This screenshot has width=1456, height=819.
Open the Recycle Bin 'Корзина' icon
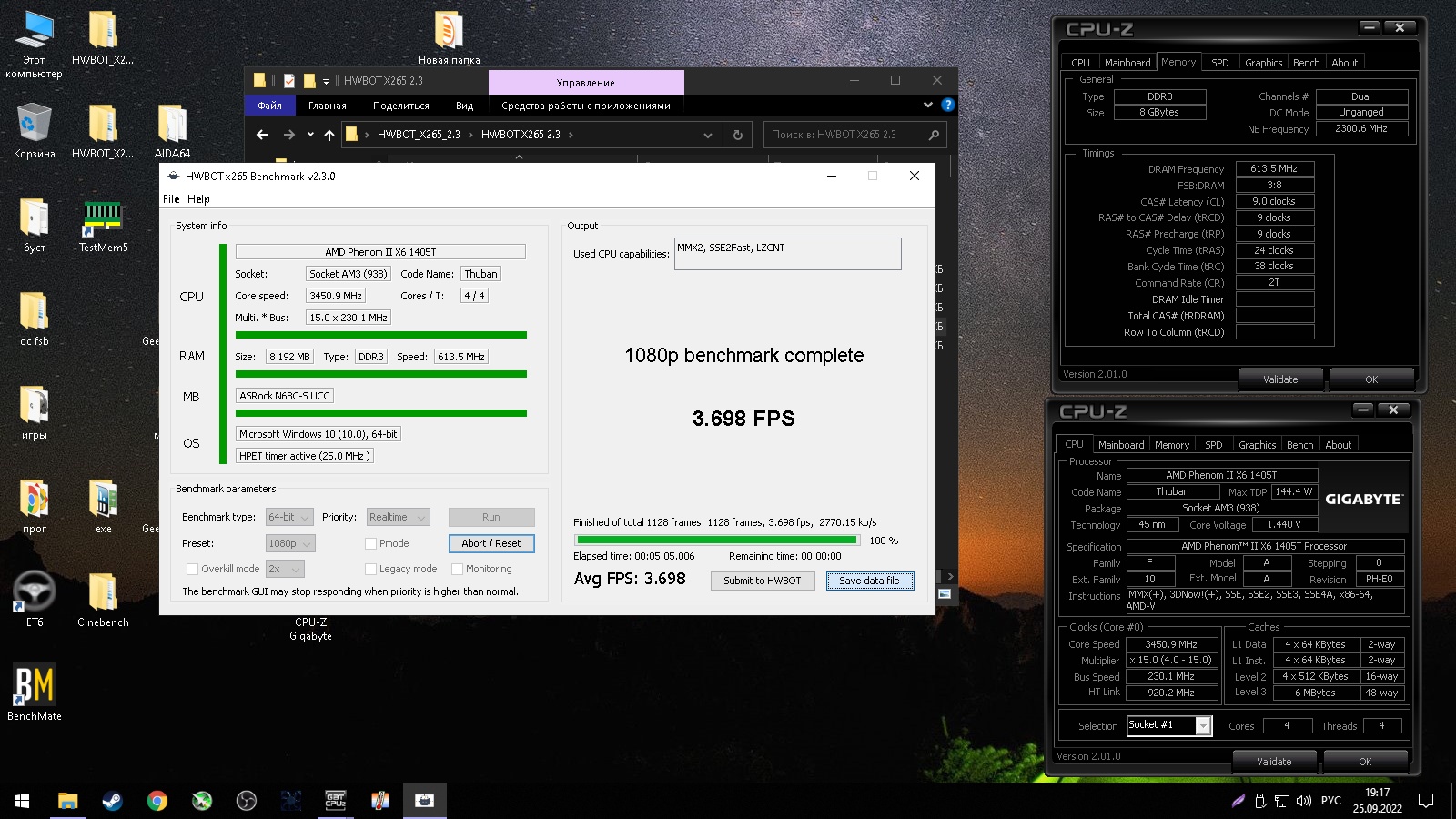click(35, 132)
